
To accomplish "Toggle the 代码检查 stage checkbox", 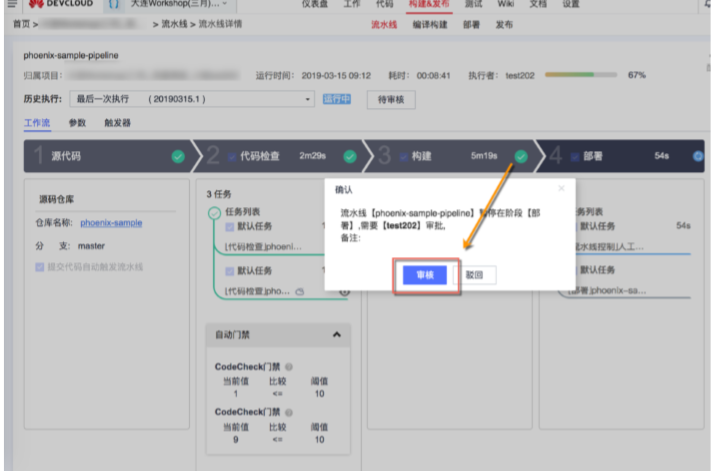I will pyautogui.click(x=232, y=157).
